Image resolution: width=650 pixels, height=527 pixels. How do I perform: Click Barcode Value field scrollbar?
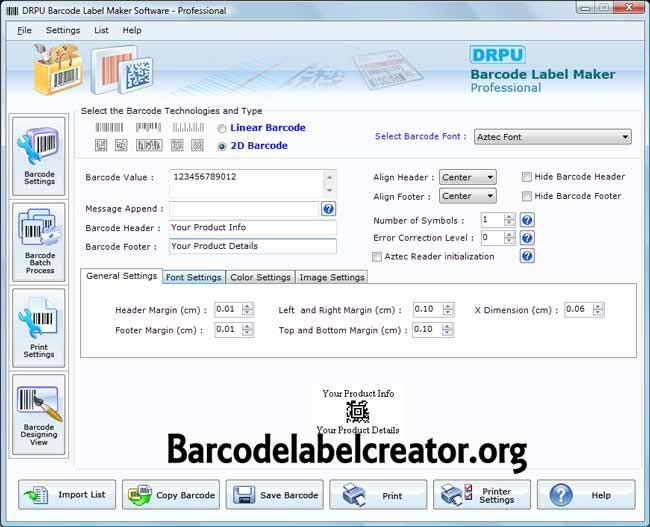[330, 183]
